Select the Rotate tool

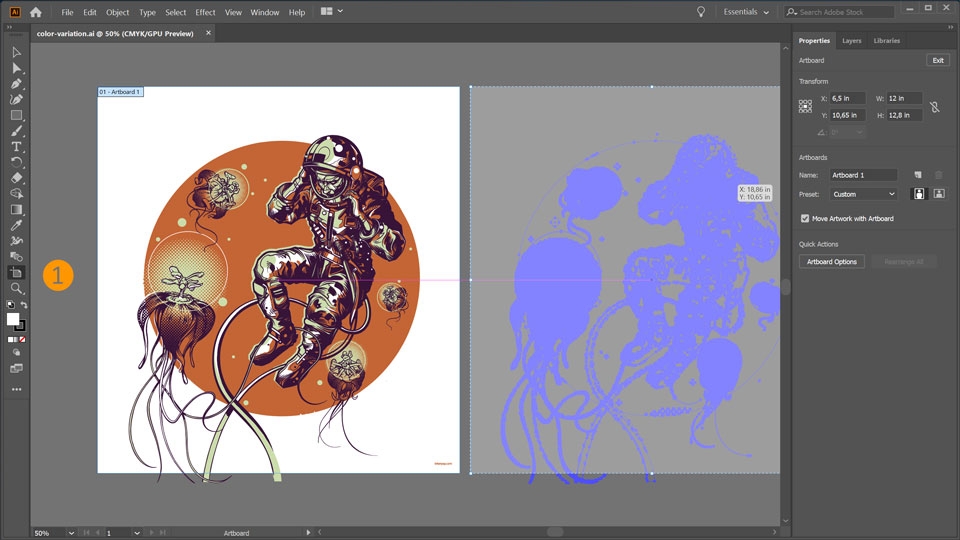pos(17,162)
